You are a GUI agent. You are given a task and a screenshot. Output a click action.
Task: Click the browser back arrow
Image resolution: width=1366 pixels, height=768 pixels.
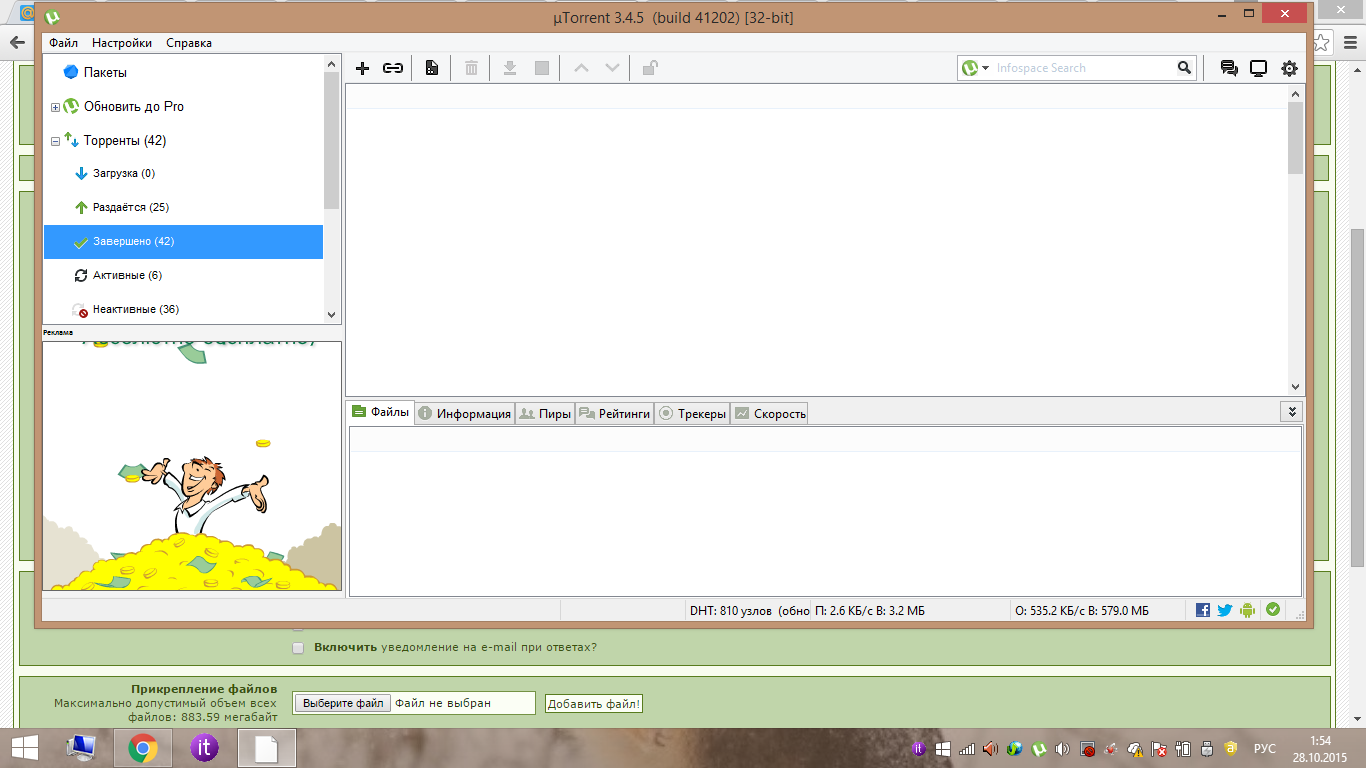coord(16,42)
